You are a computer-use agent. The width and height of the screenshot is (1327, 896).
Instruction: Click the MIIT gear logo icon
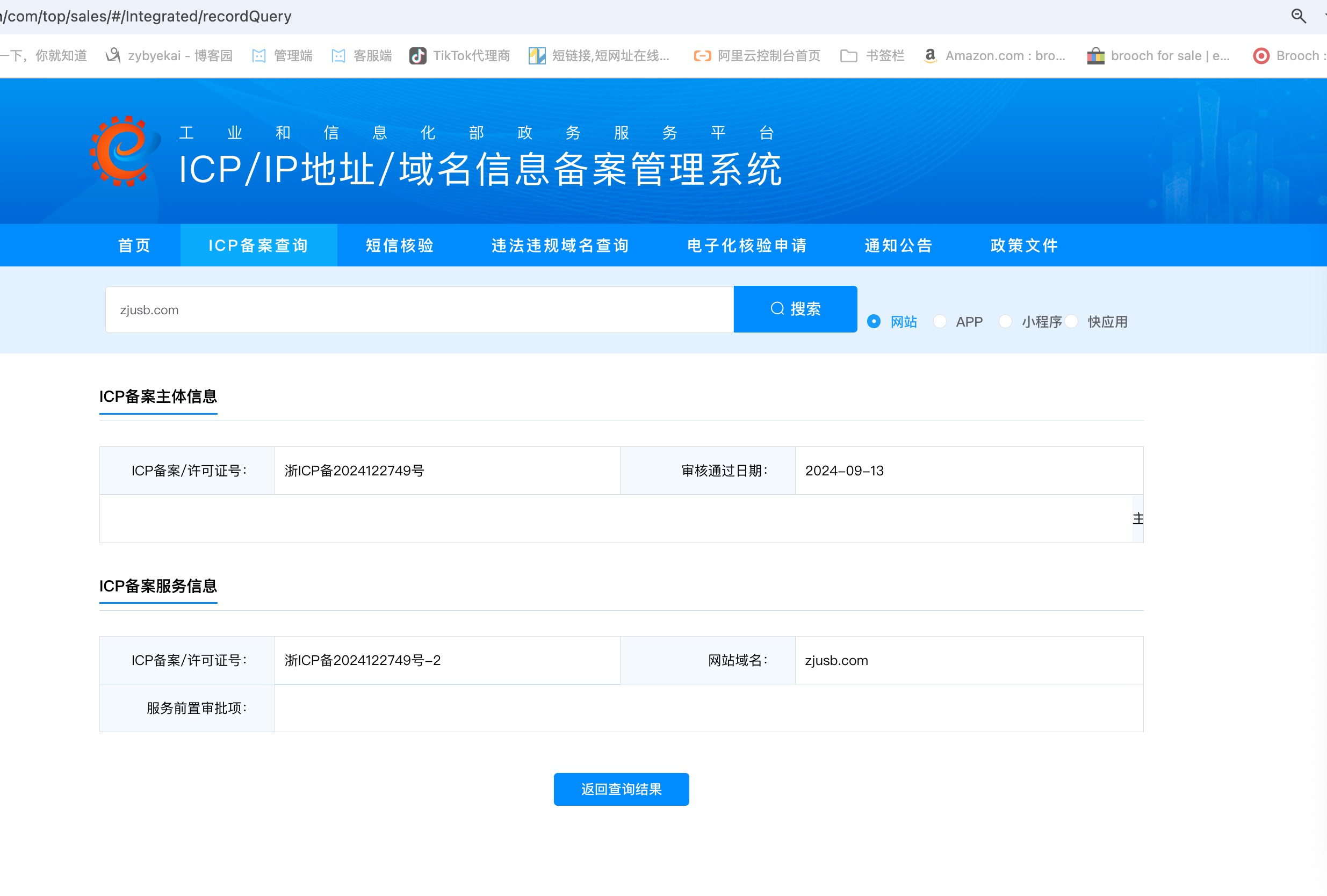tap(124, 151)
